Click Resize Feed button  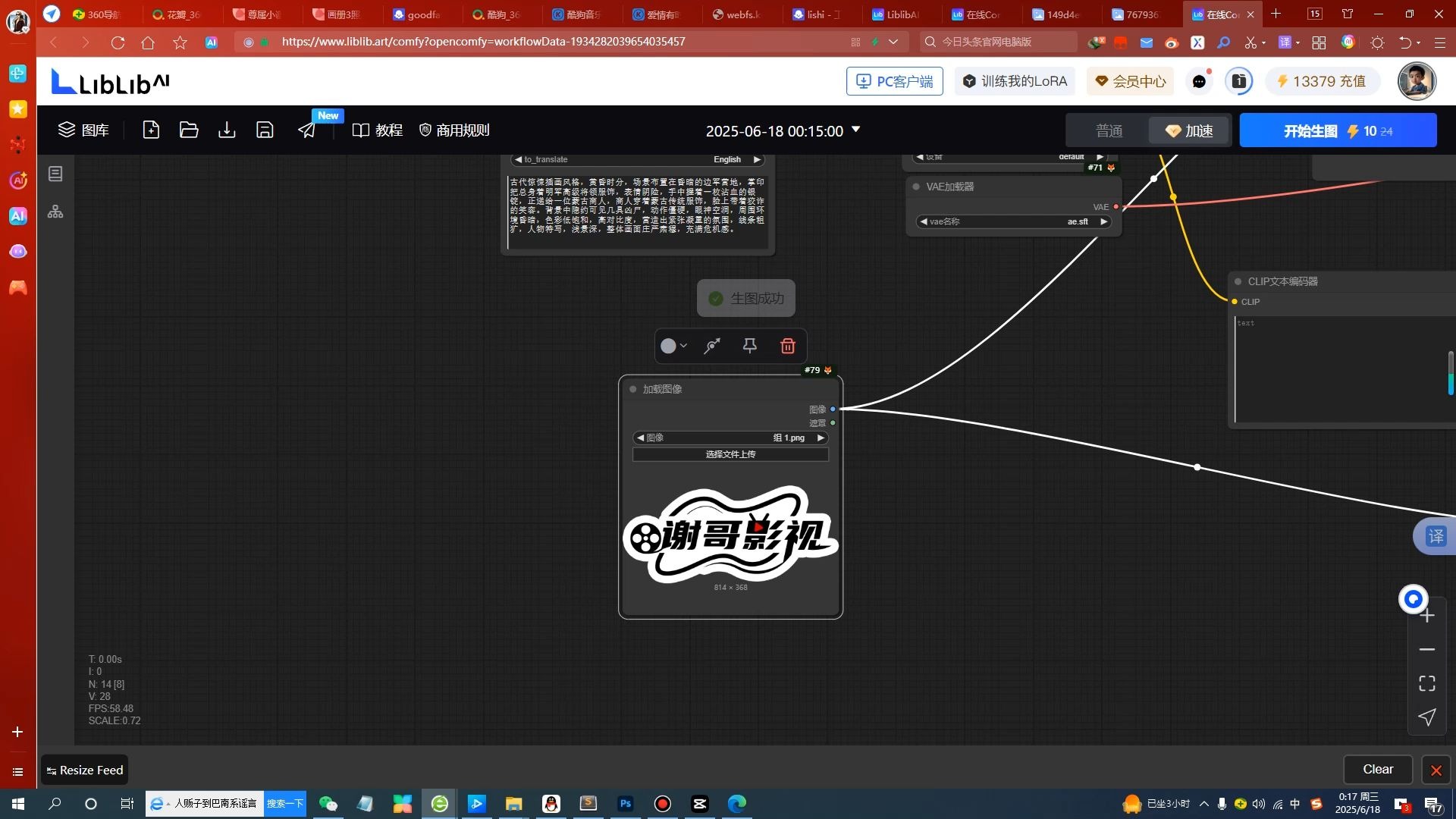[x=84, y=770]
